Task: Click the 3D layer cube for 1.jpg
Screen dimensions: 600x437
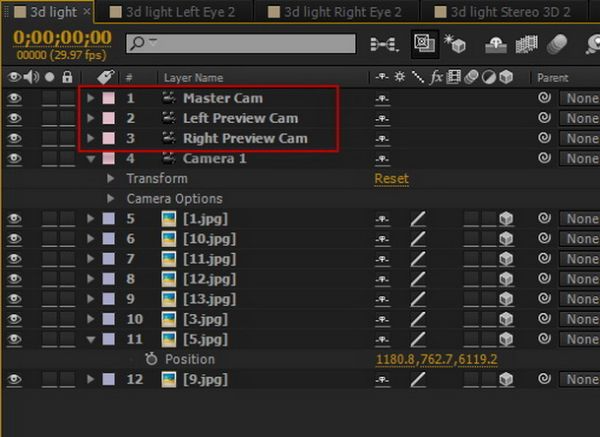Action: (506, 218)
